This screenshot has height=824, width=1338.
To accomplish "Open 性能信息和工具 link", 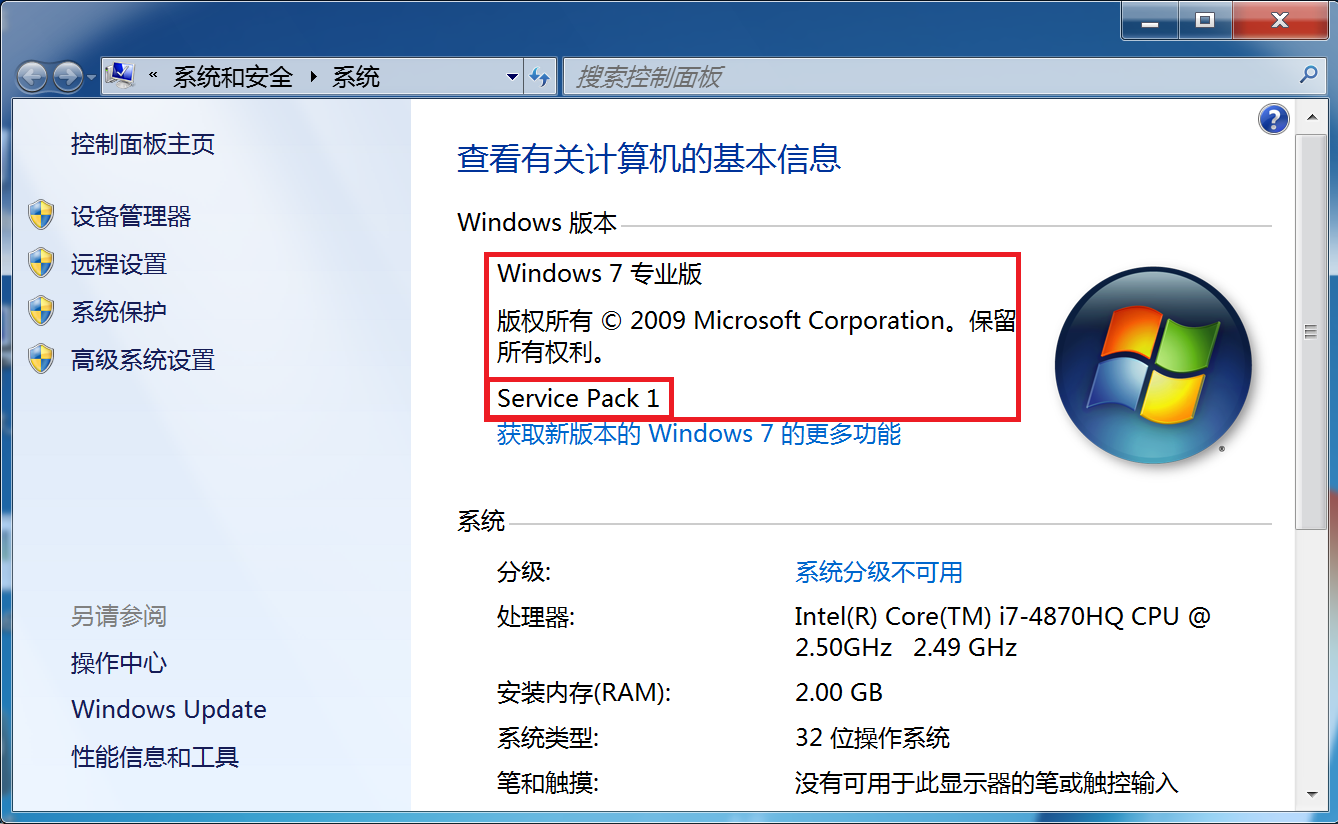I will pyautogui.click(x=155, y=757).
